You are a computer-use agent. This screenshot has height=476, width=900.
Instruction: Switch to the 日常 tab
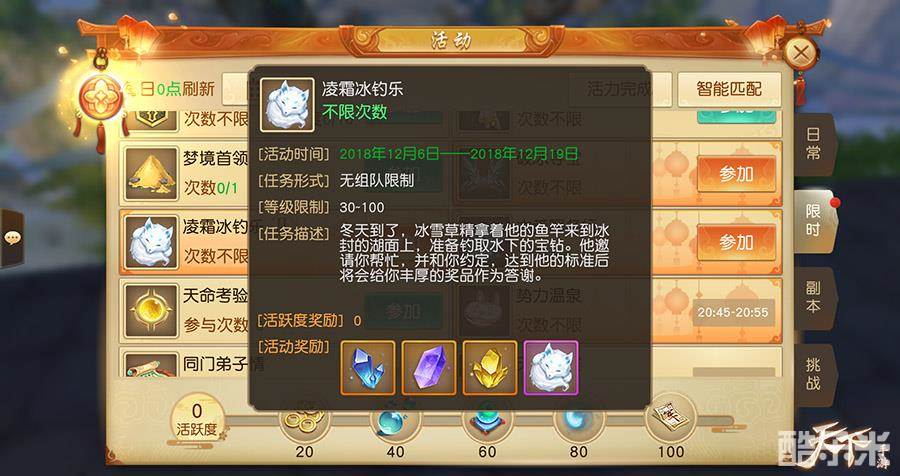point(813,144)
